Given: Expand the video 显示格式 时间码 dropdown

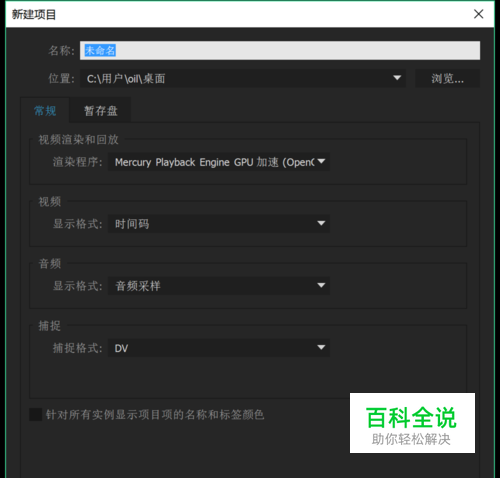Looking at the screenshot, I should (x=219, y=224).
